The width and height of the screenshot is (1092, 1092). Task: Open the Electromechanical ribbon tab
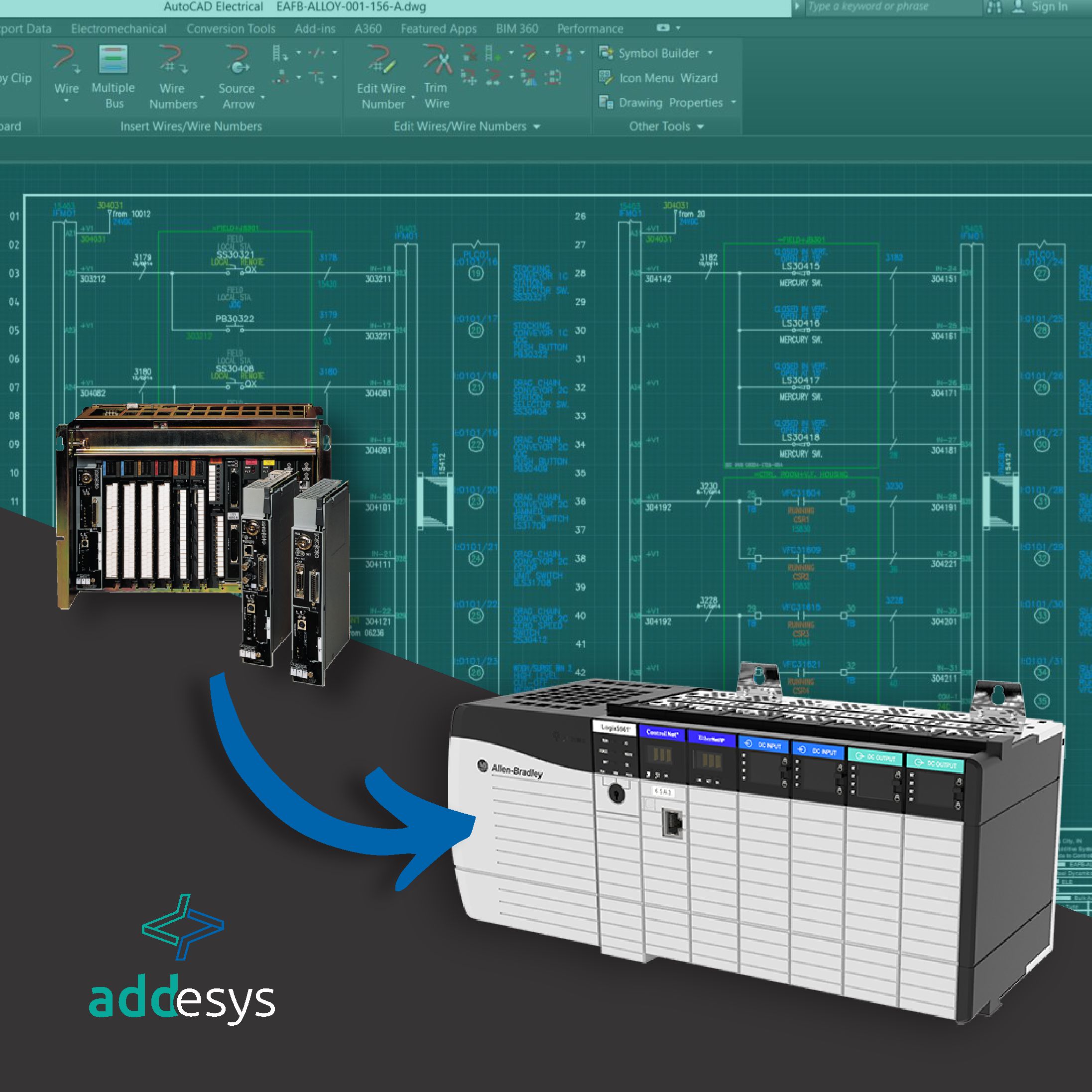118,28
